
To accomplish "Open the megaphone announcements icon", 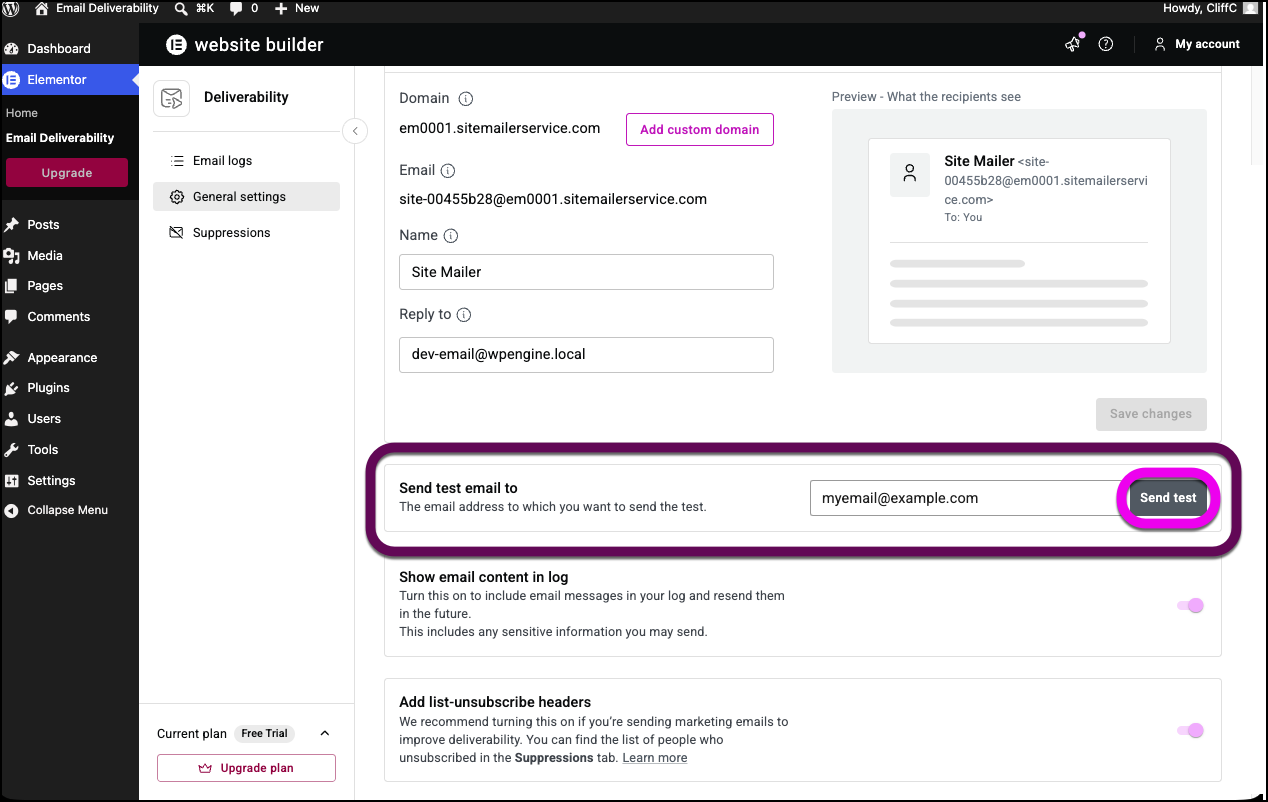I will 1073,44.
